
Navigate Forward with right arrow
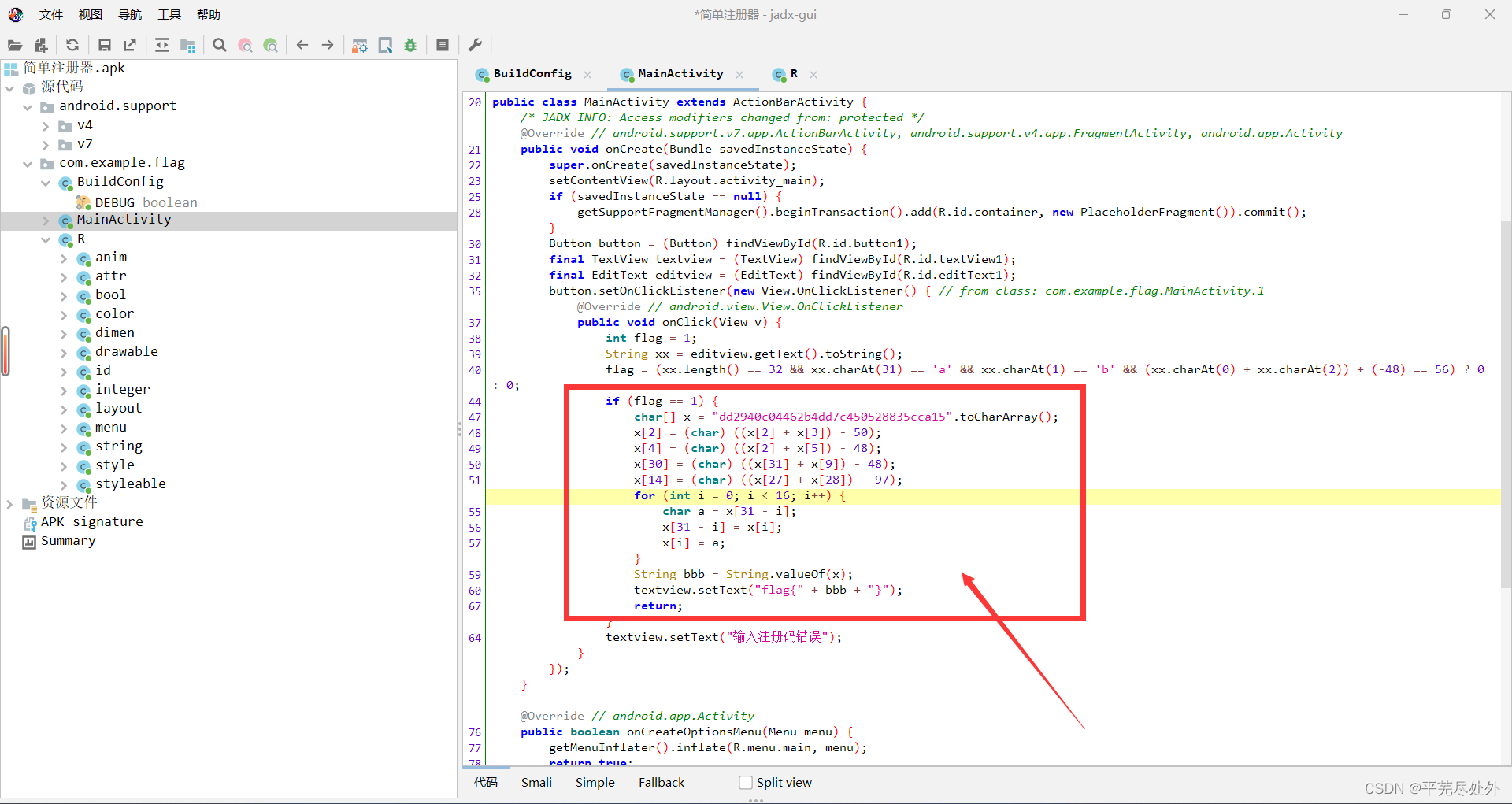tap(328, 46)
